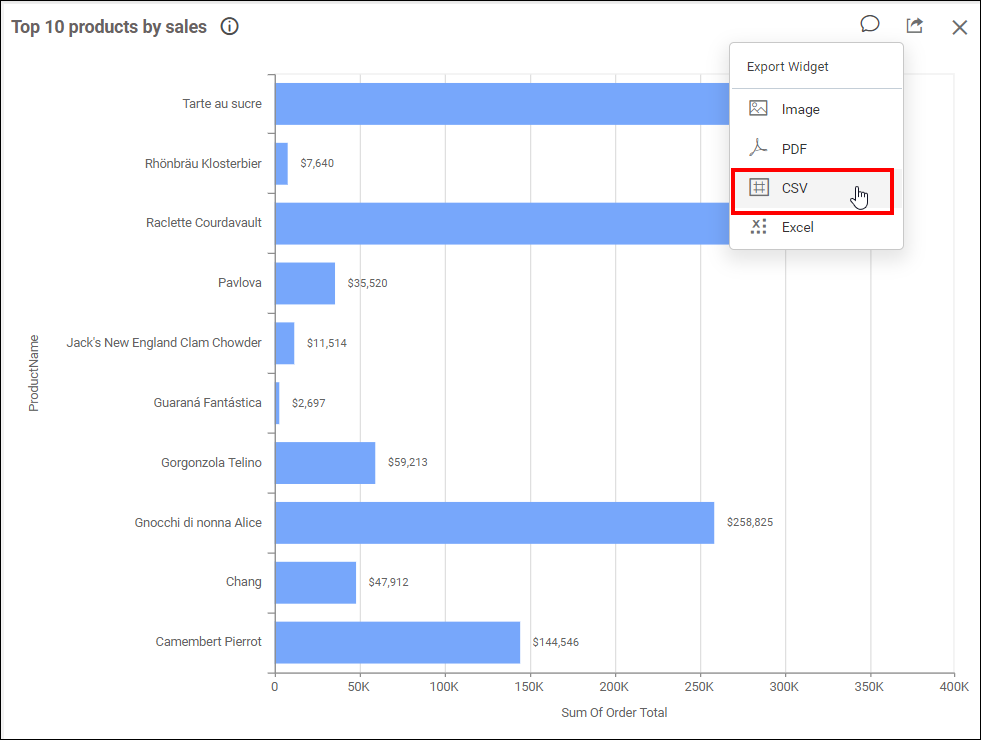Click the Chang sales bar
The image size is (981, 740).
[x=315, y=581]
